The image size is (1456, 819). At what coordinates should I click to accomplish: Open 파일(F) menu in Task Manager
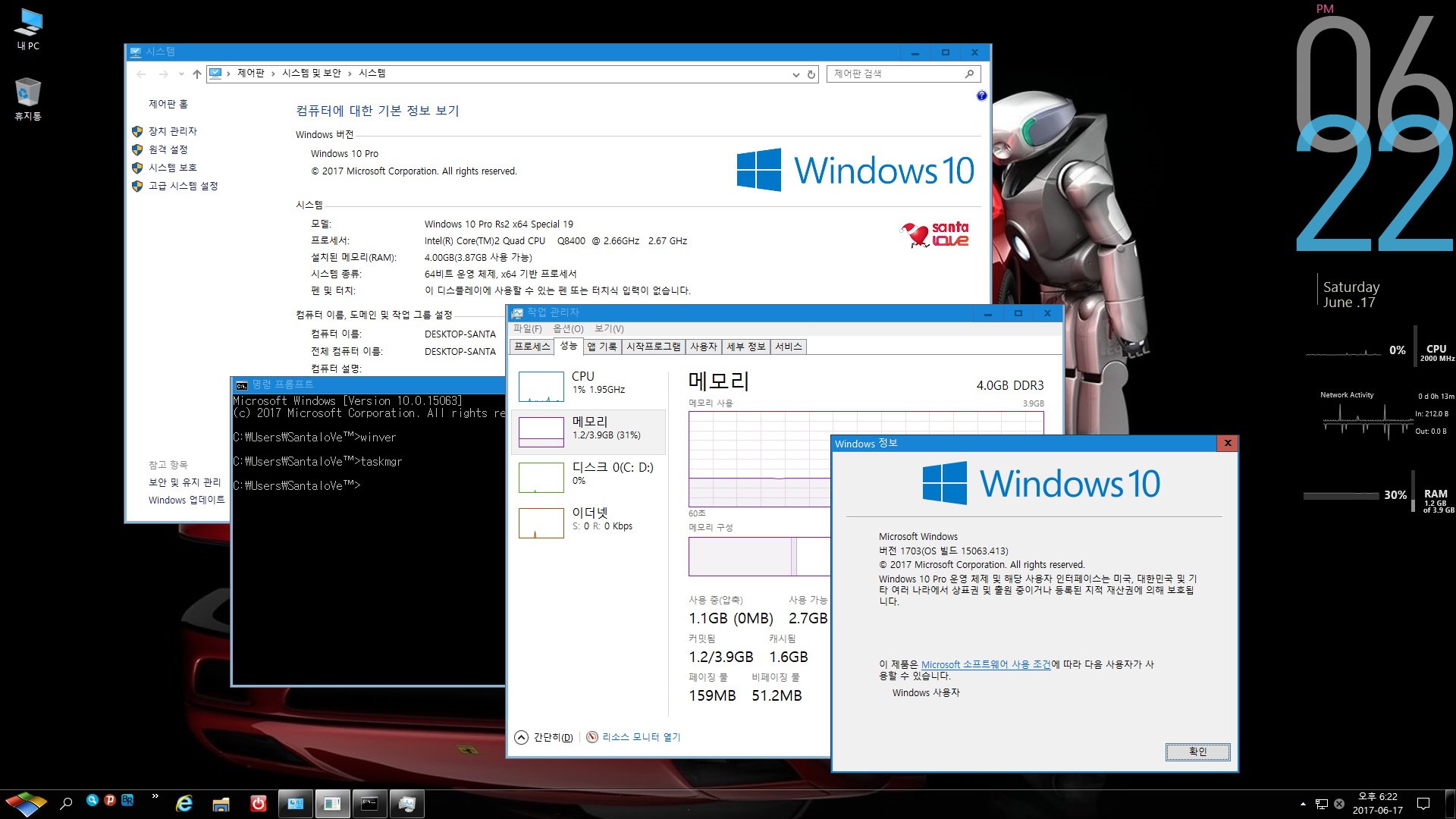point(527,328)
